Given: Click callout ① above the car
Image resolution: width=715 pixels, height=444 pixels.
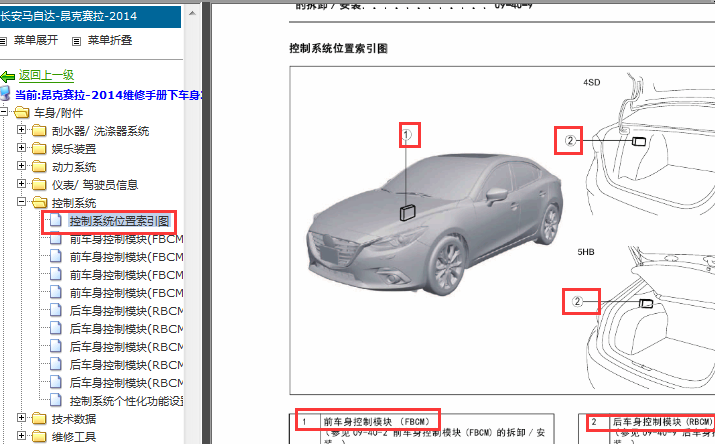Looking at the screenshot, I should [407, 134].
